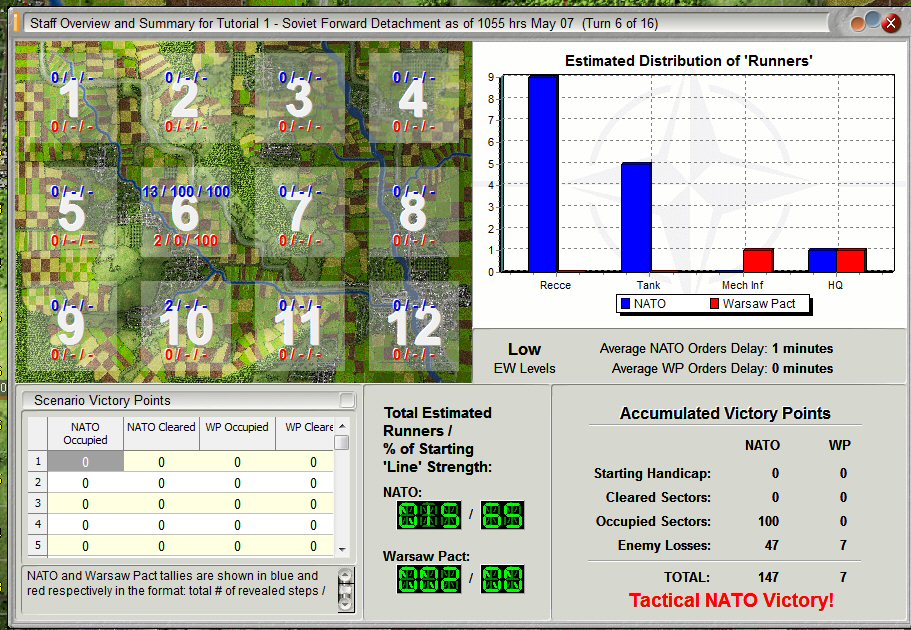
Task: Click the WP Enemy Losses value 7
Action: [x=843, y=545]
